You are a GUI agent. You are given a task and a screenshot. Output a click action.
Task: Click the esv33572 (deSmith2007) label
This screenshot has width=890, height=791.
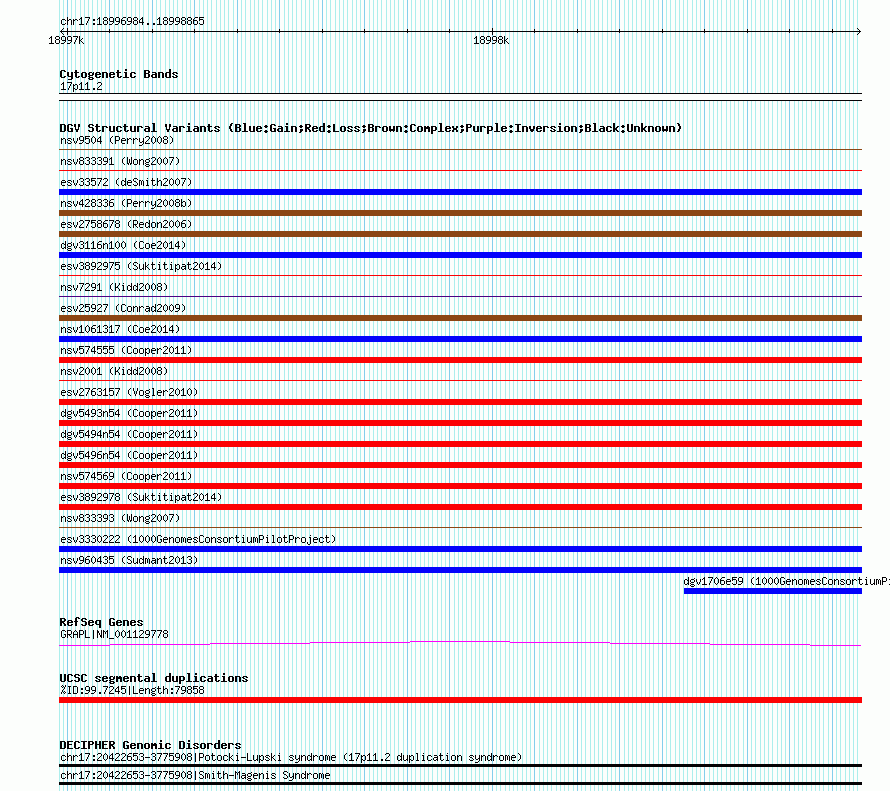(x=126, y=182)
